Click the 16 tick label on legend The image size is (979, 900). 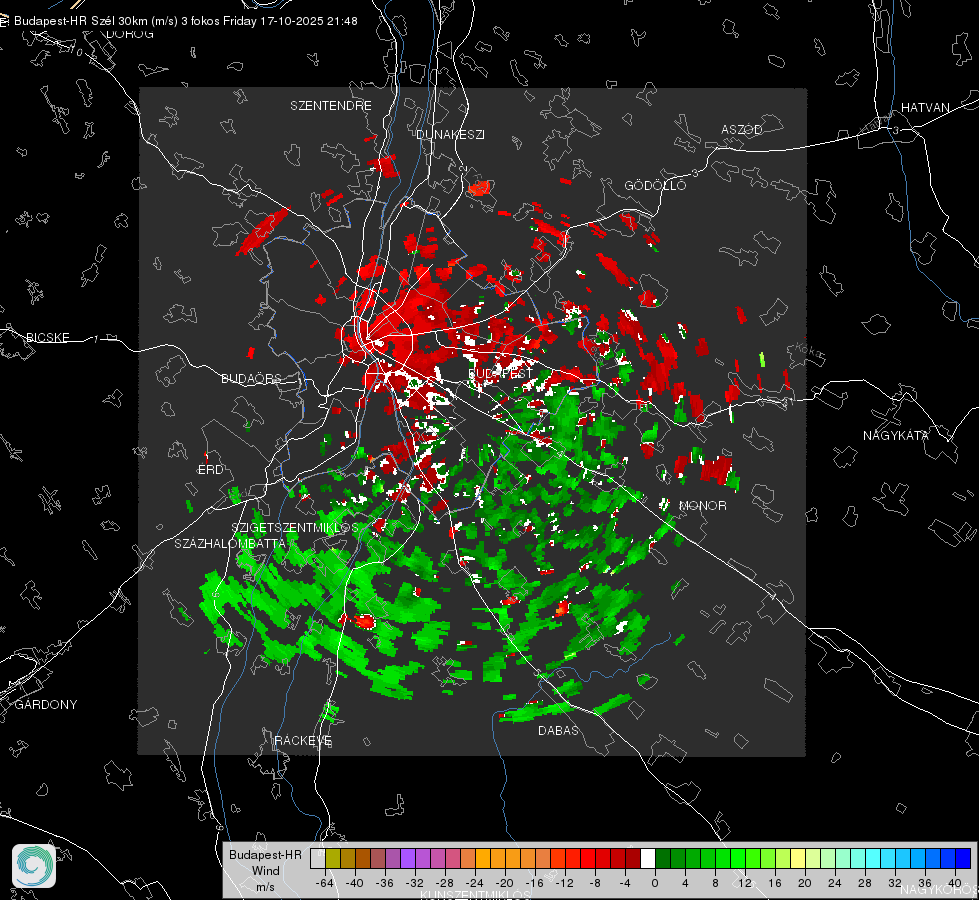point(775,883)
